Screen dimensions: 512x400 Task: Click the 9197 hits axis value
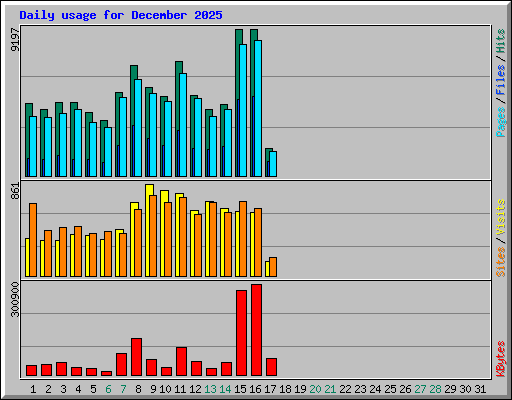pos(15,40)
